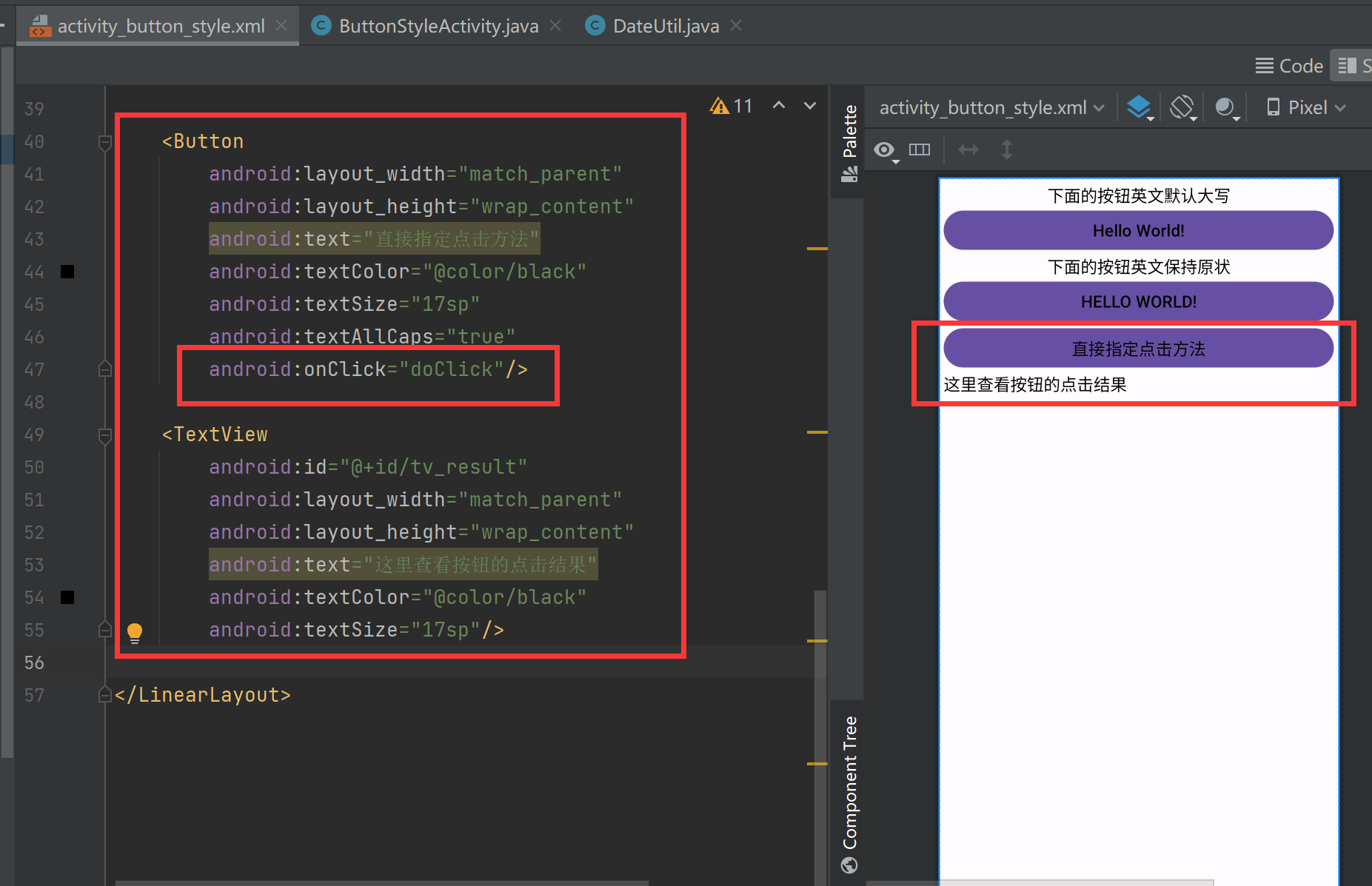
Task: Open the Pixel device selection dropdown
Action: click(x=1306, y=107)
